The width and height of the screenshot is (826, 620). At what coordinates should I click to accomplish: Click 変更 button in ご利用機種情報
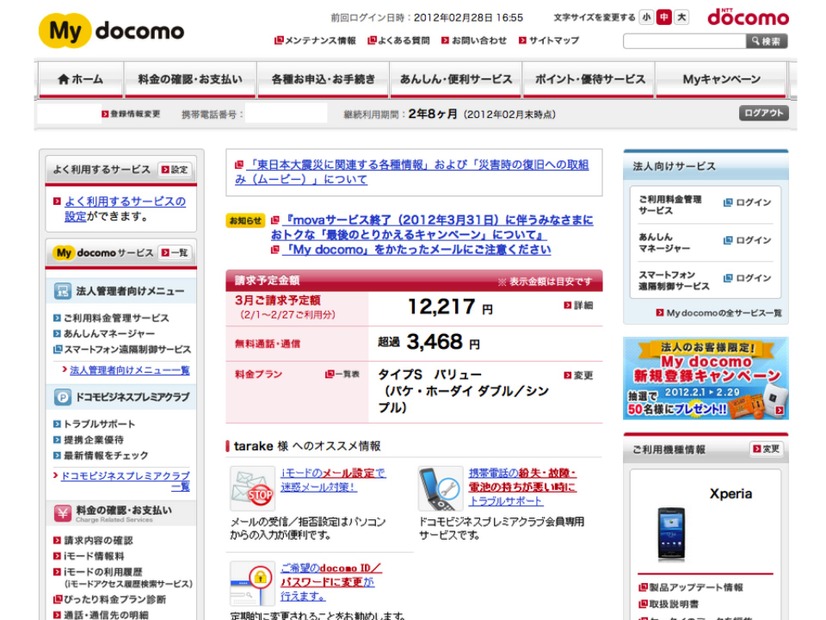coord(766,449)
